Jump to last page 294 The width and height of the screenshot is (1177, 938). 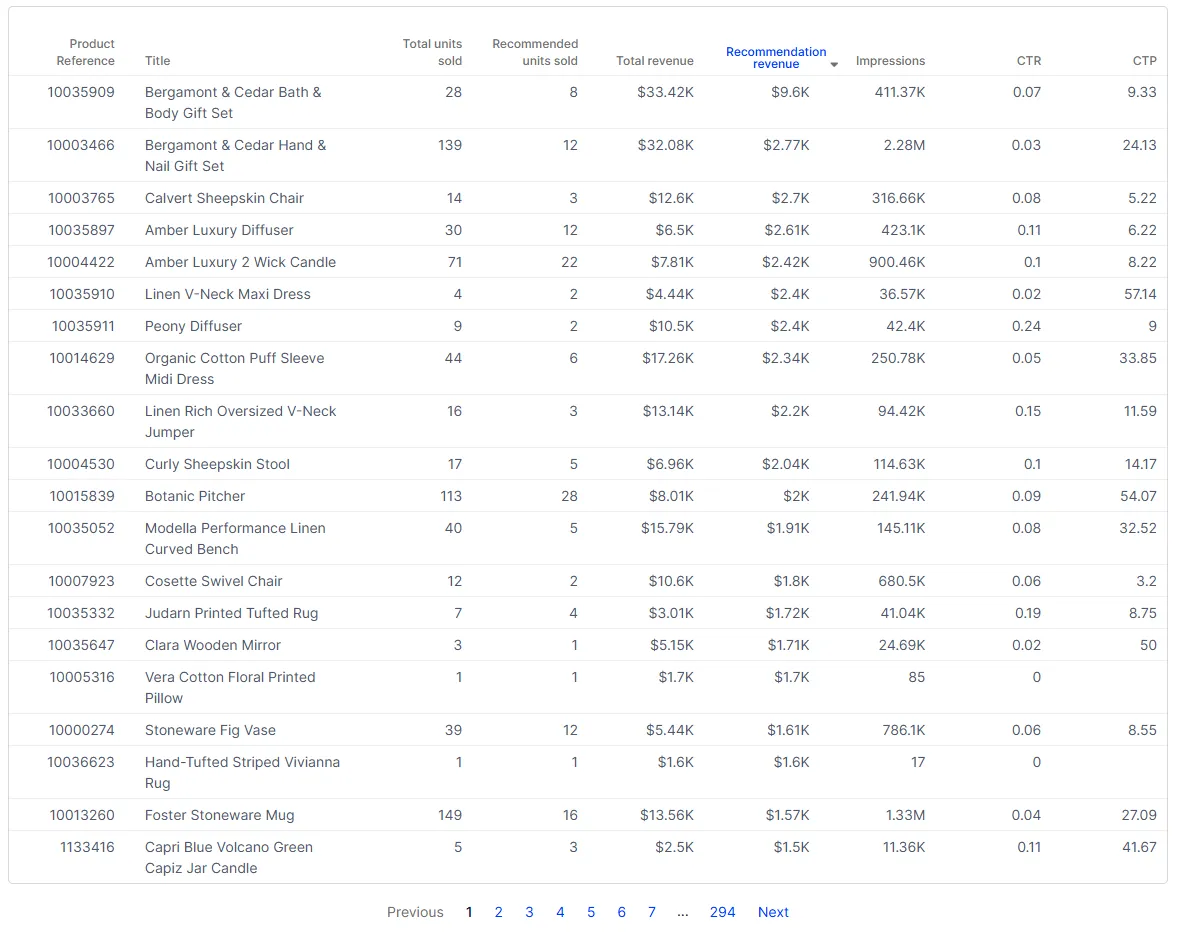click(x=722, y=912)
